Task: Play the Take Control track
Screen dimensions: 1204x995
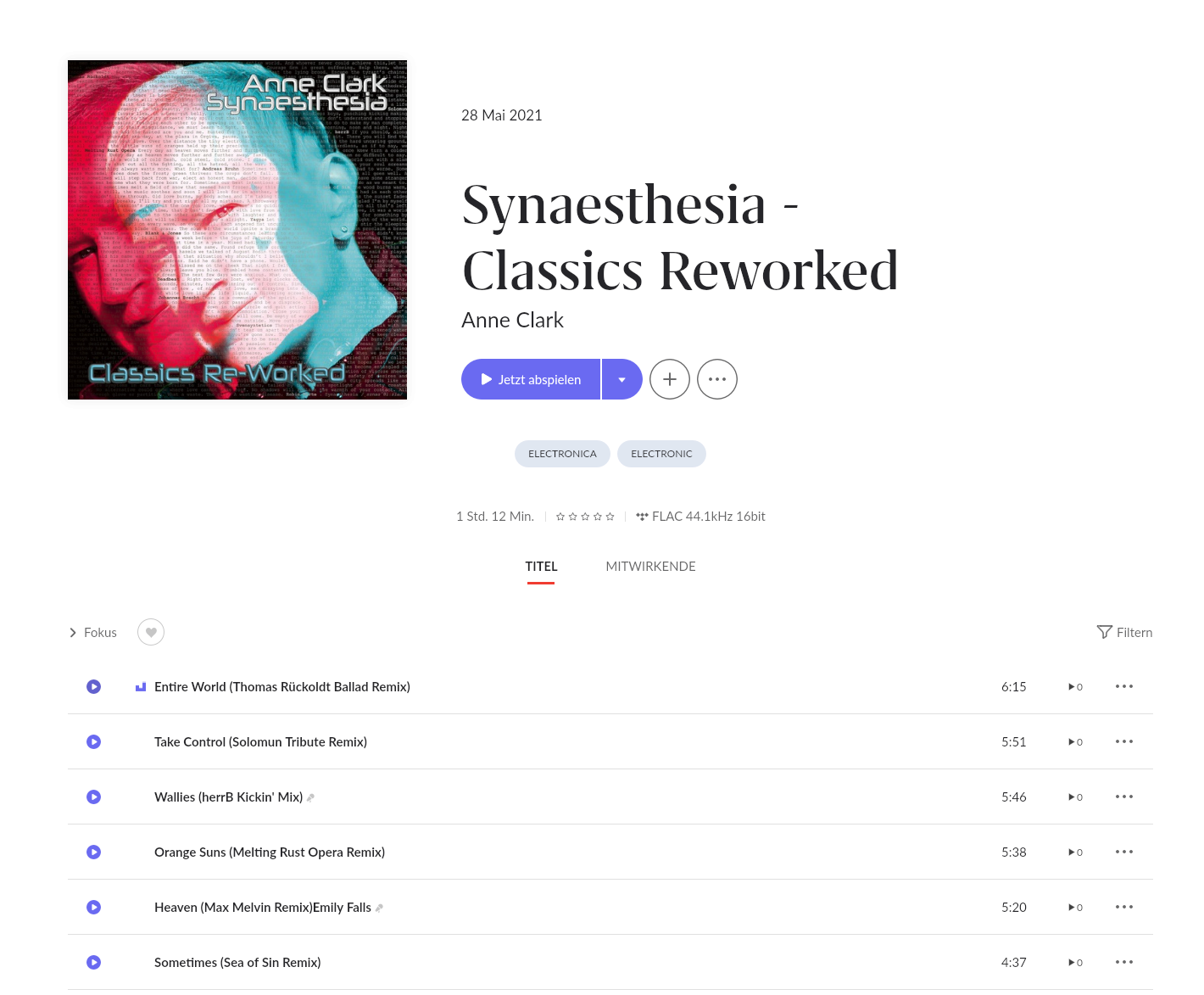Action: click(x=94, y=741)
